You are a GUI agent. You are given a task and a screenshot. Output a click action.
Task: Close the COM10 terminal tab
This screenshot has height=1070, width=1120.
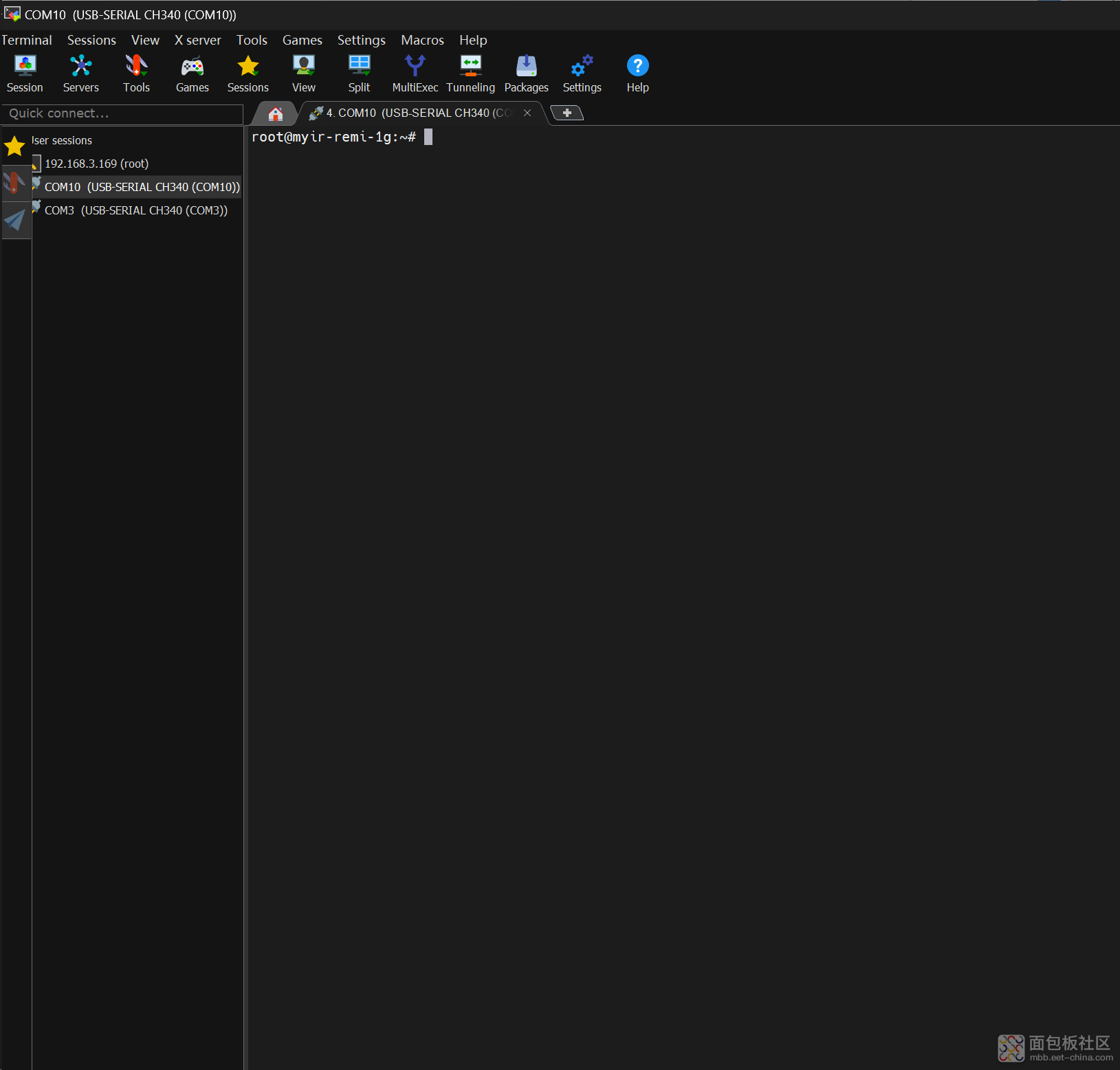pos(527,113)
